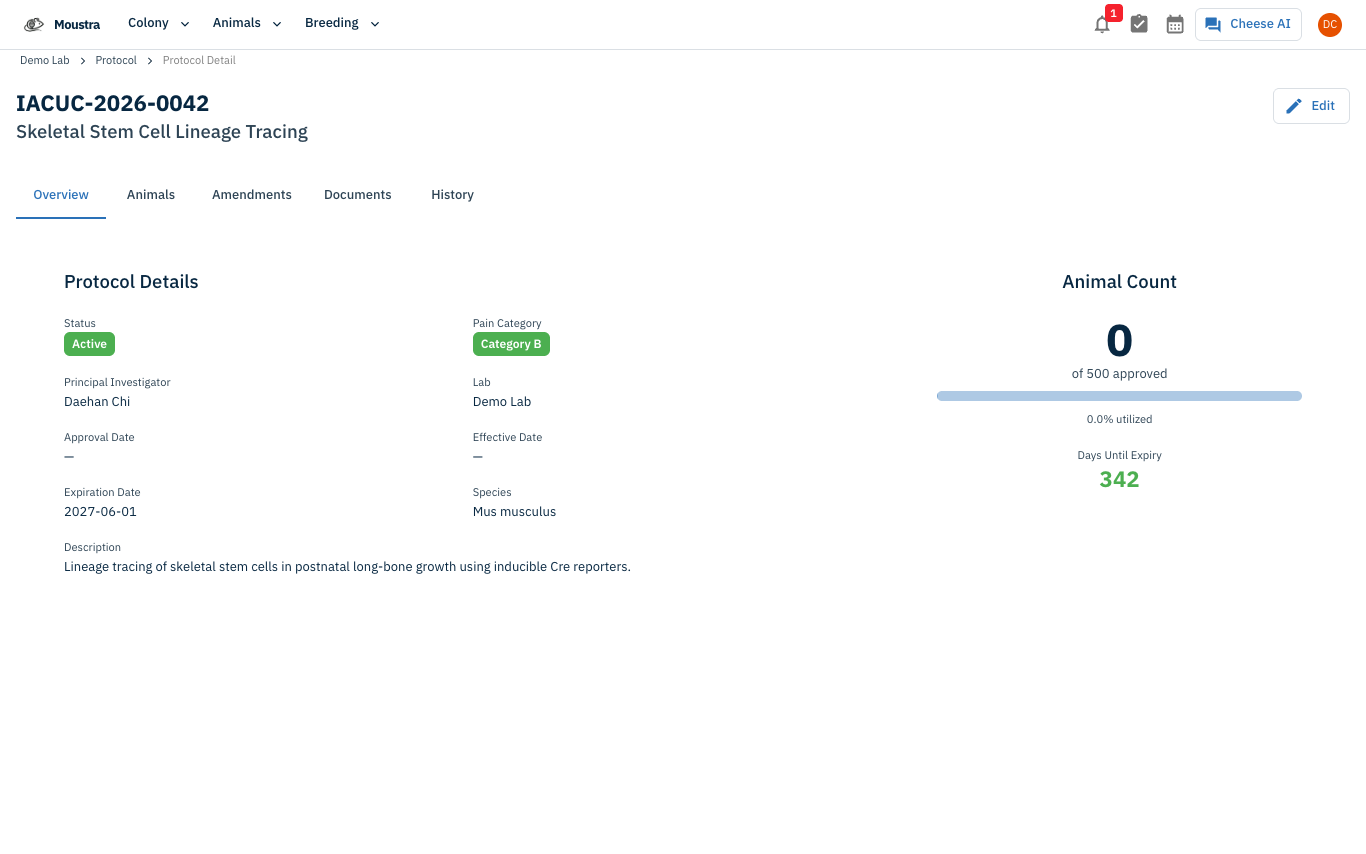Go to Protocol breadcrumb link

(x=116, y=61)
